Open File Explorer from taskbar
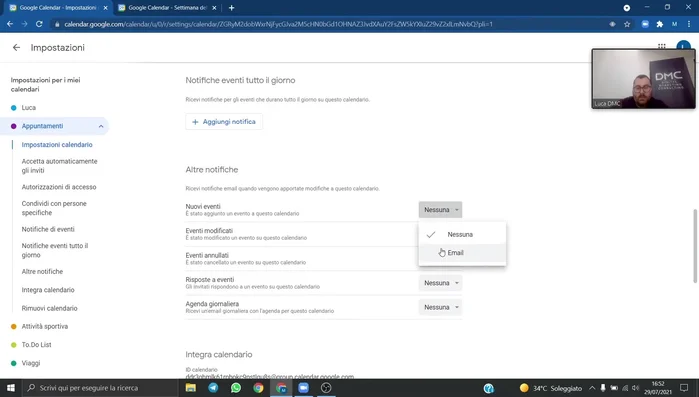This screenshot has height=397, width=699. (191, 388)
